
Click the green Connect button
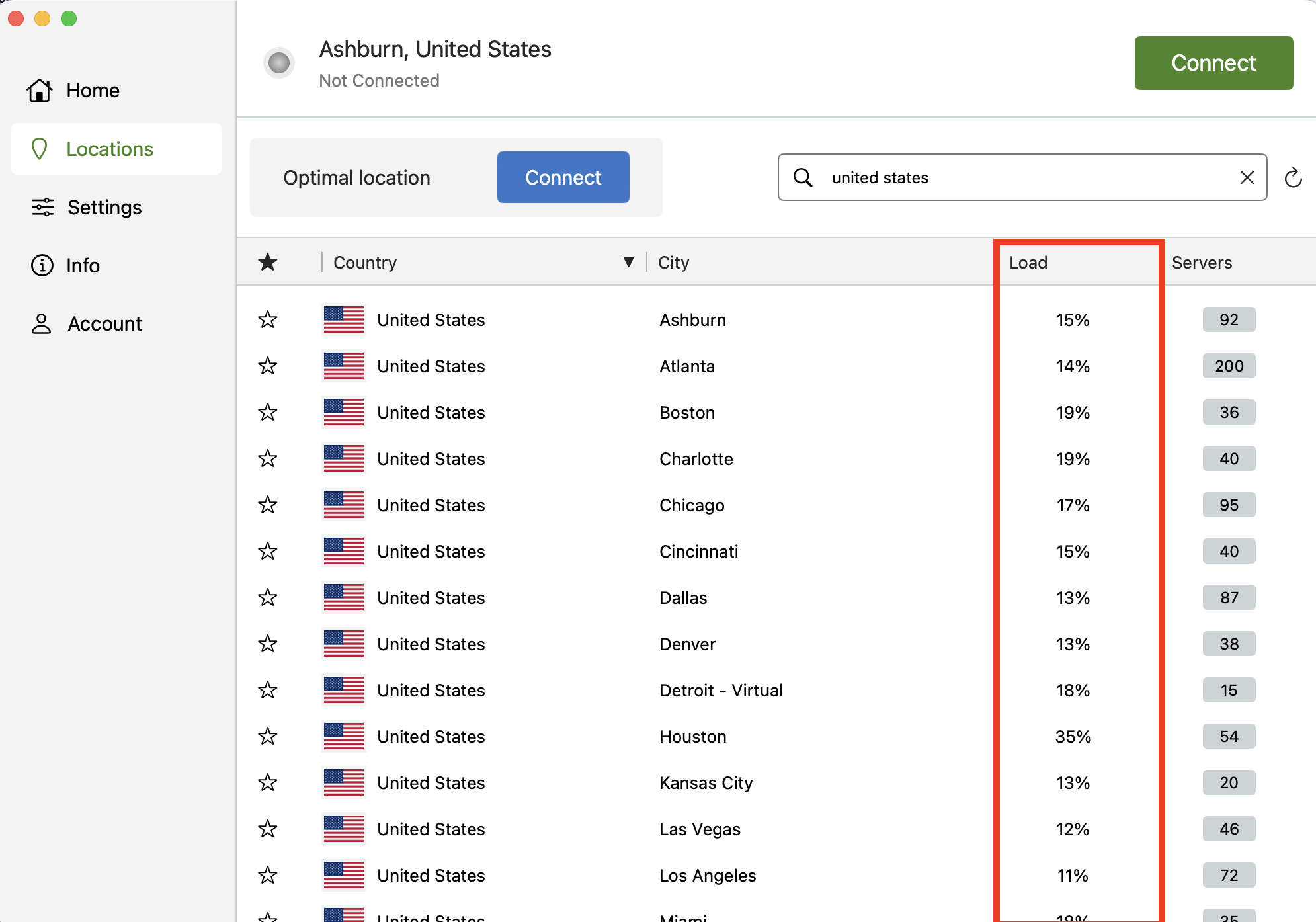point(1213,63)
